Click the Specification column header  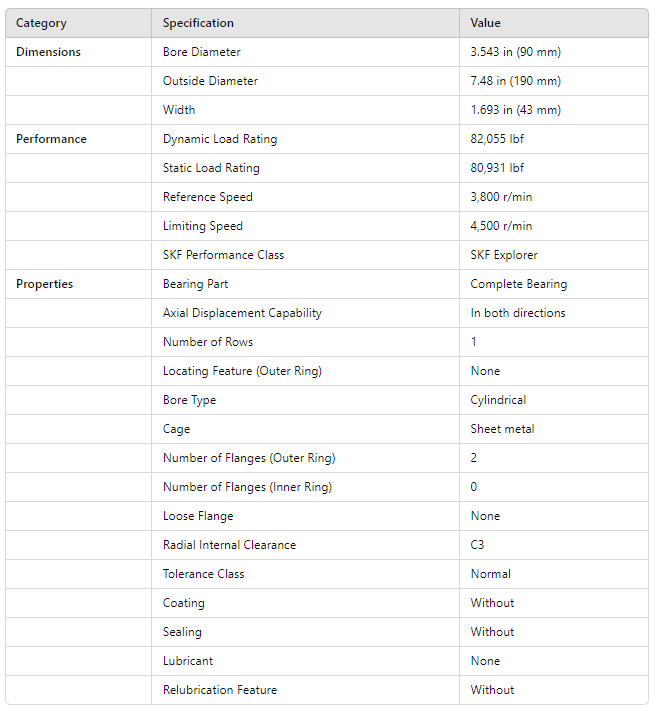pyautogui.click(x=198, y=23)
